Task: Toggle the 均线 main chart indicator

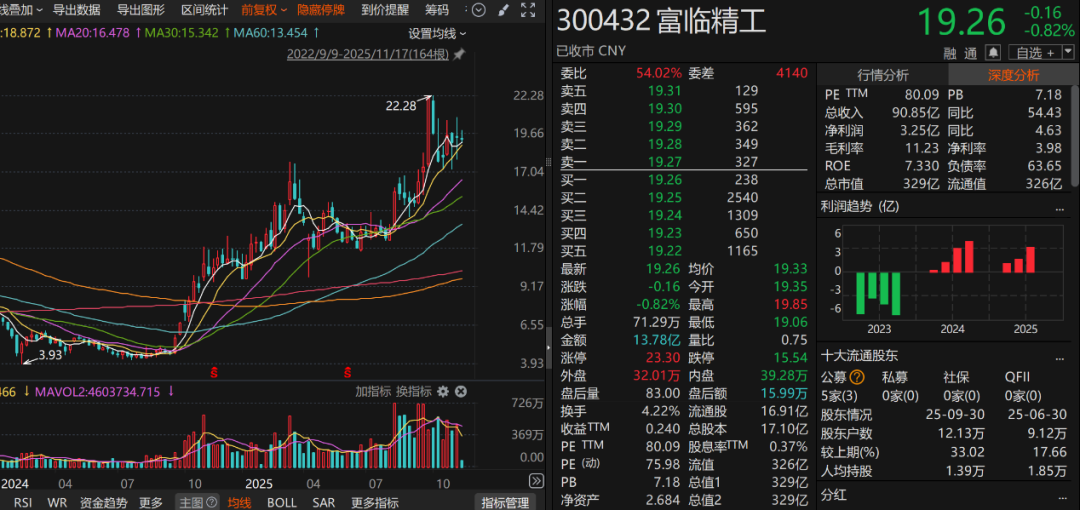Action: point(239,502)
